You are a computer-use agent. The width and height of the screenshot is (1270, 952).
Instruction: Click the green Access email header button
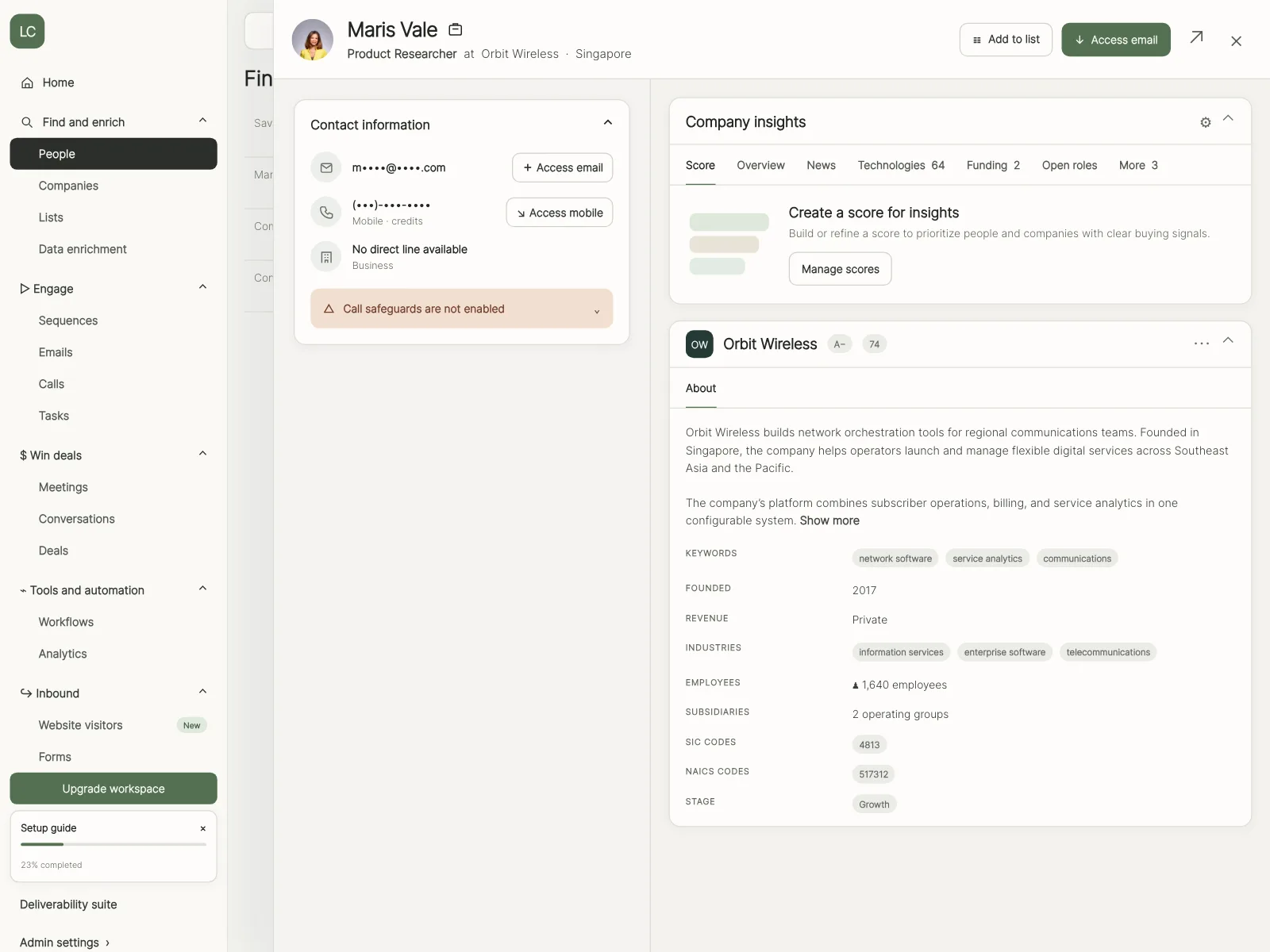tap(1116, 40)
